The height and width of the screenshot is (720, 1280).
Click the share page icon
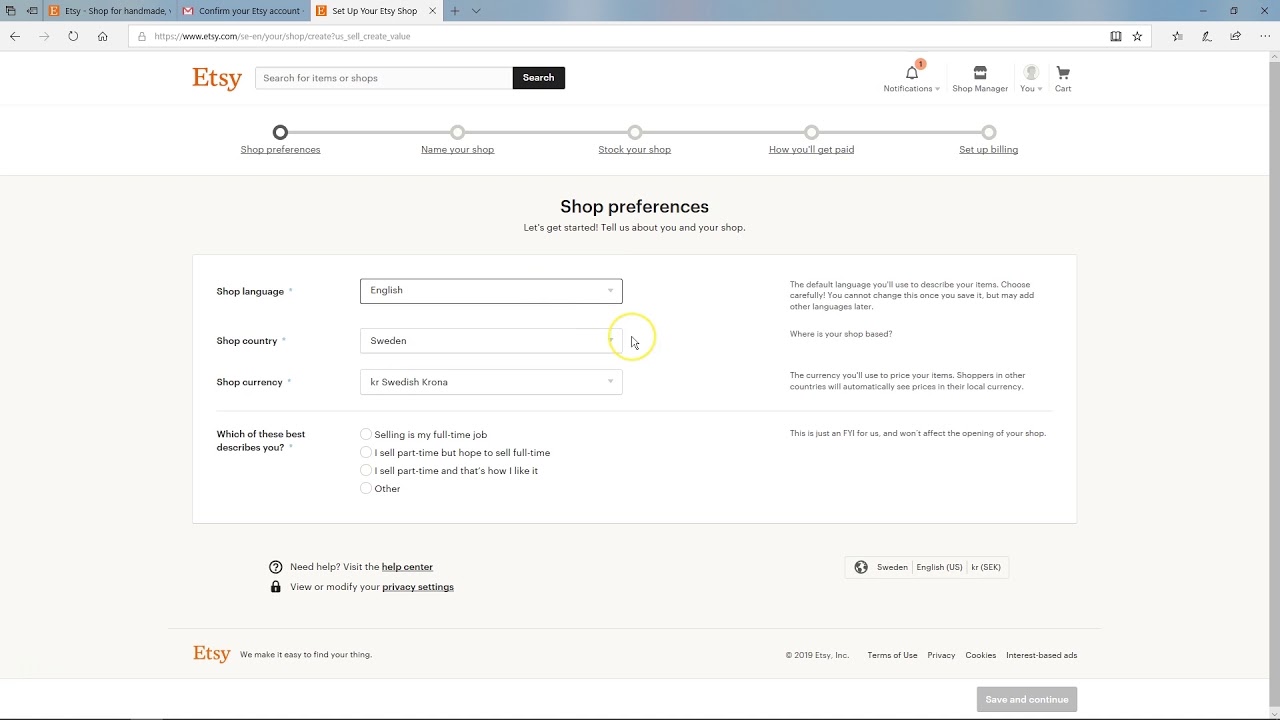tap(1236, 36)
